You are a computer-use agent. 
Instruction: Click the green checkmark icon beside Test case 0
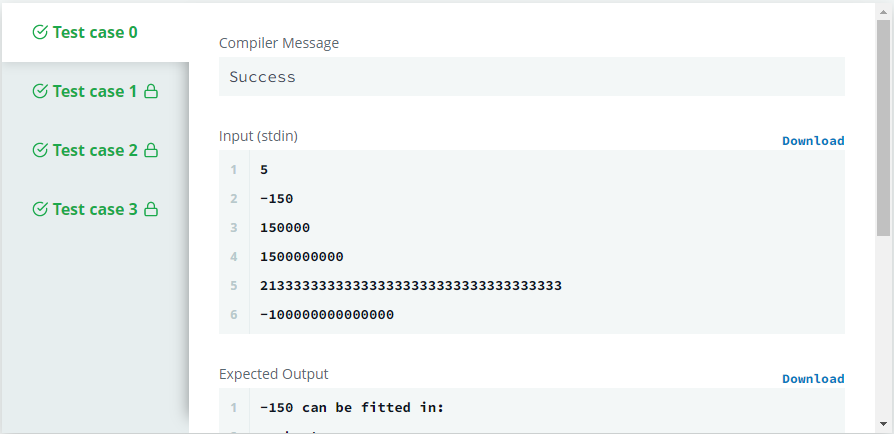(40, 33)
